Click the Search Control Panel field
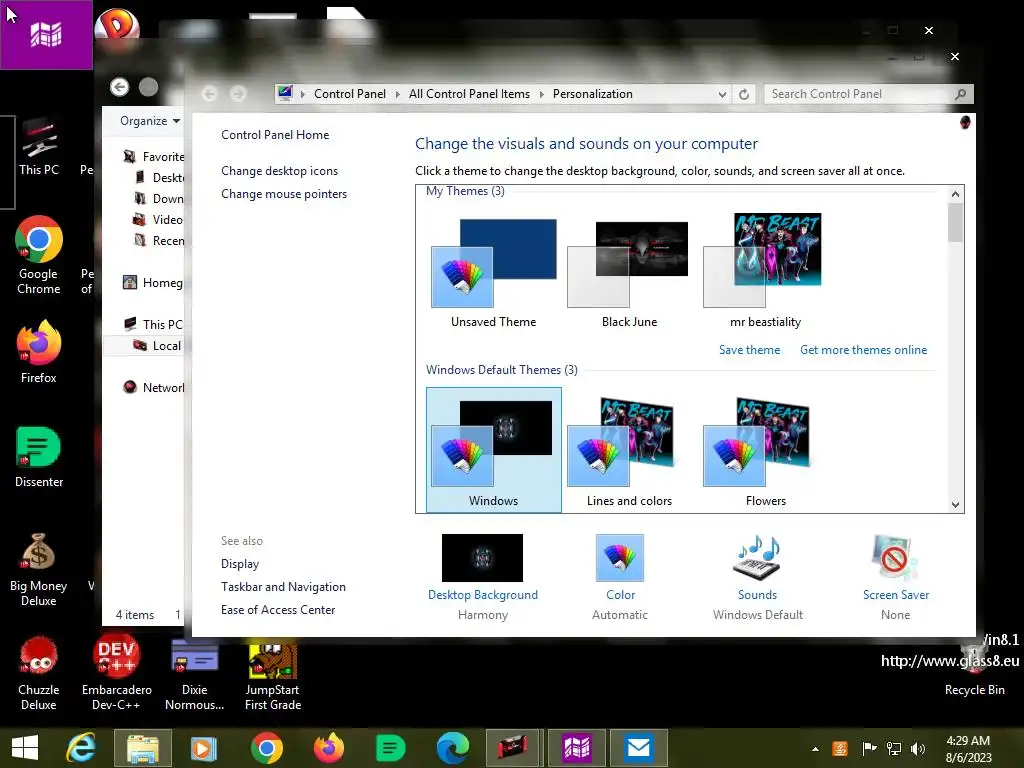Screen dimensions: 1024x768 pos(869,94)
